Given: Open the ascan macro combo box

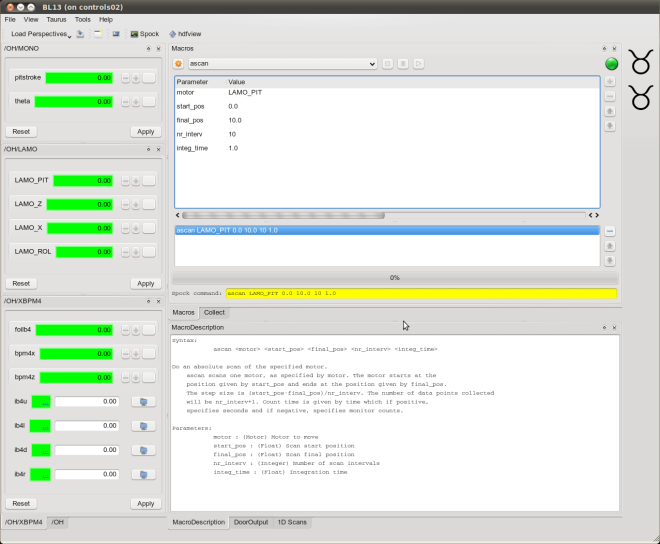Looking at the screenshot, I should pos(282,64).
